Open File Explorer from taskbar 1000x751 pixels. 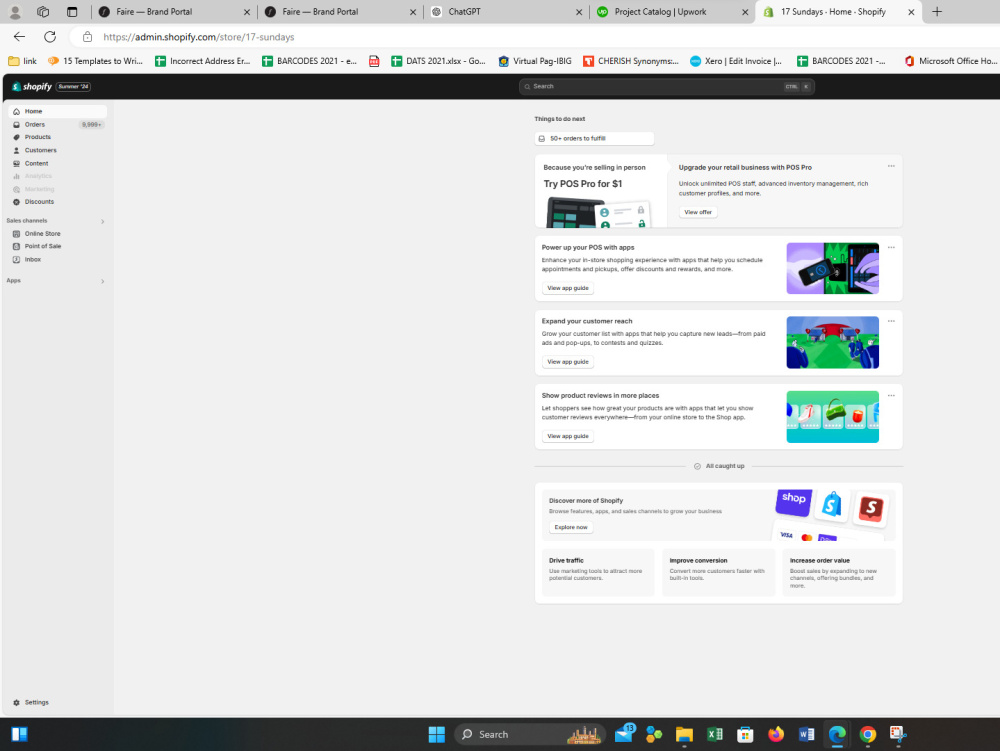coord(684,734)
